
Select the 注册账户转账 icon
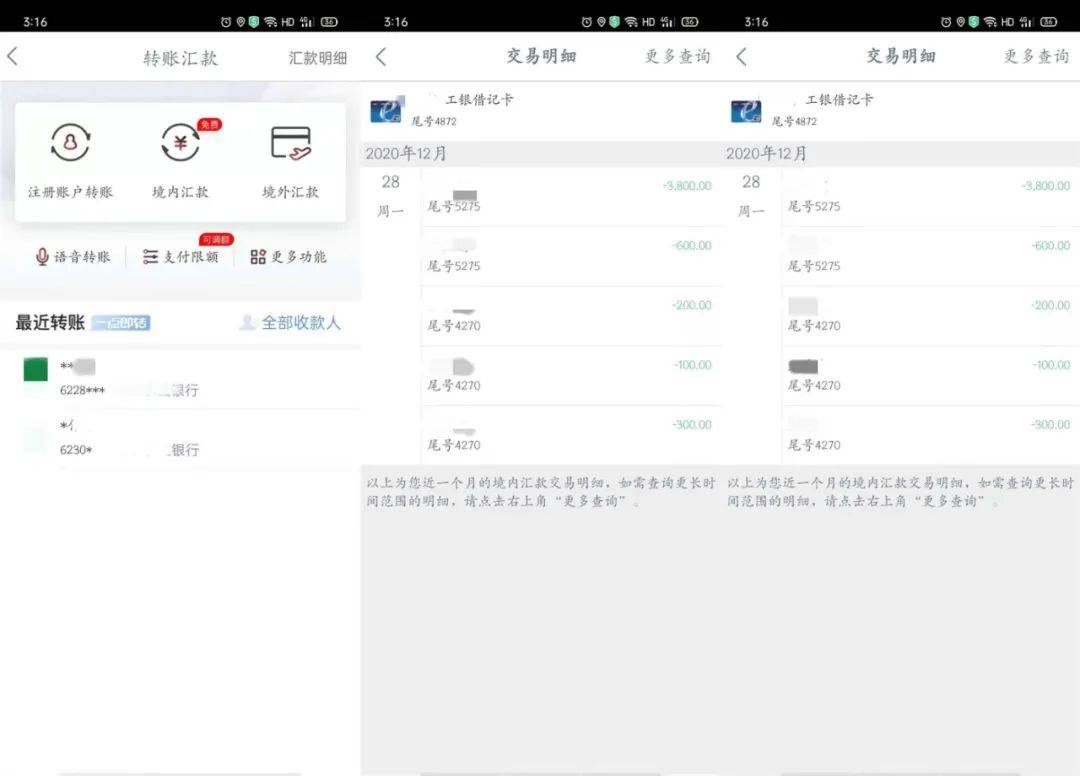pyautogui.click(x=70, y=143)
